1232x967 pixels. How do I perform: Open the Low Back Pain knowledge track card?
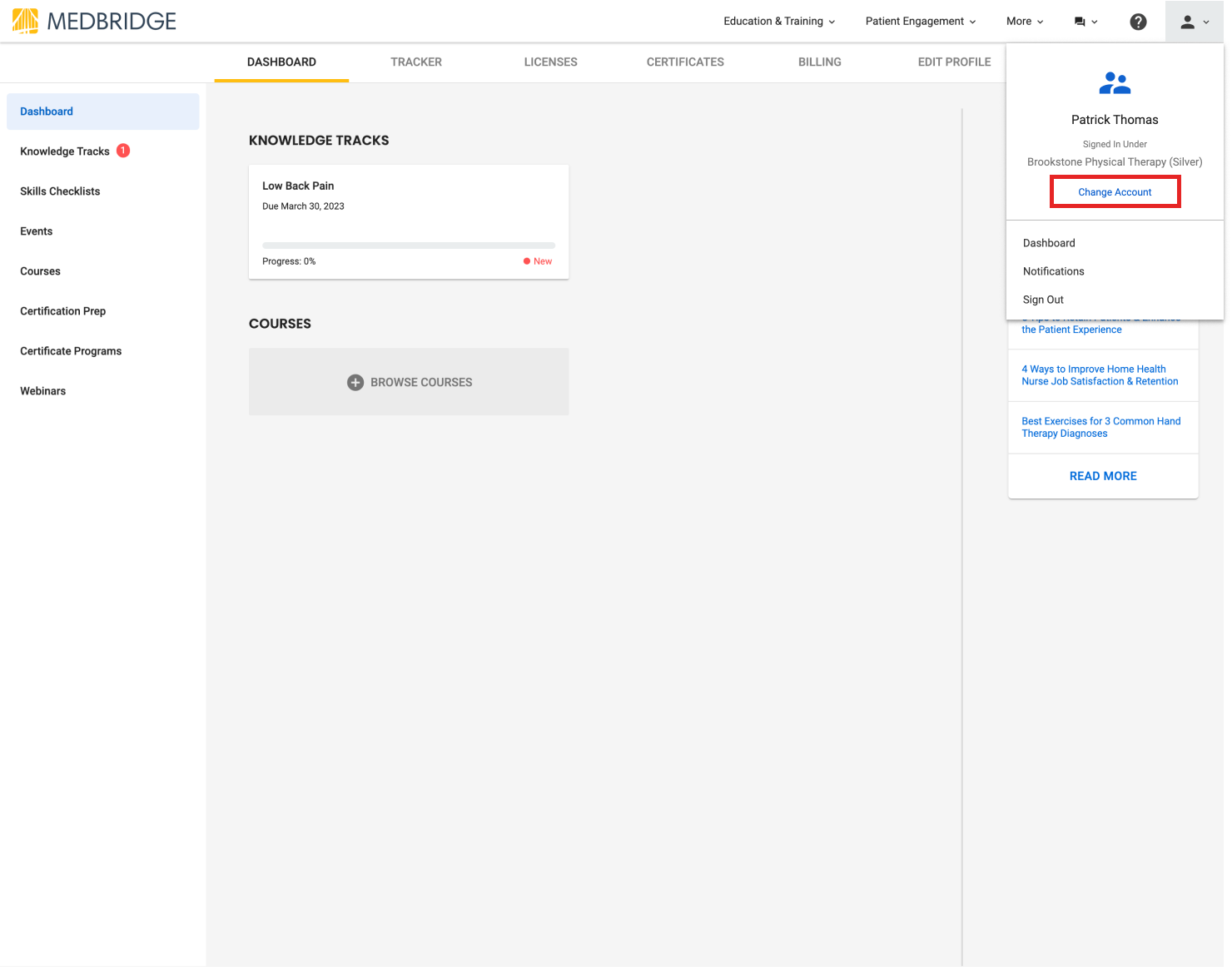[x=408, y=208]
